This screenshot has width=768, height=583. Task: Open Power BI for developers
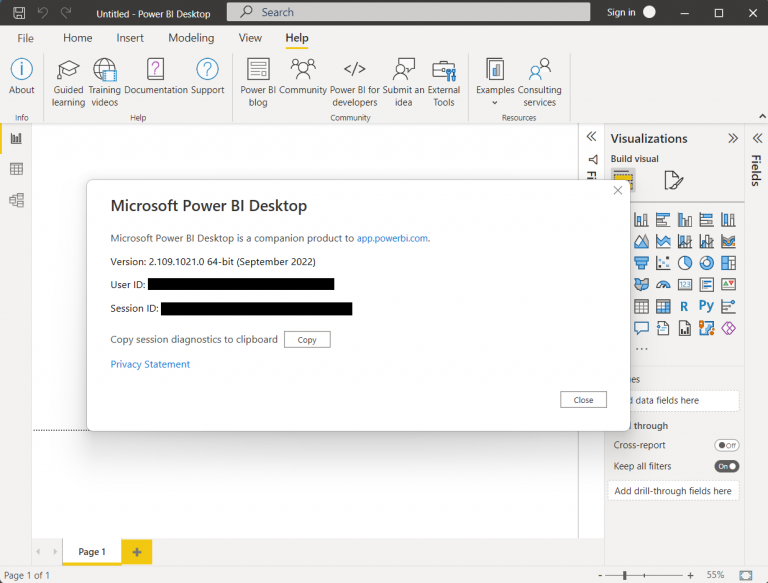point(354,70)
